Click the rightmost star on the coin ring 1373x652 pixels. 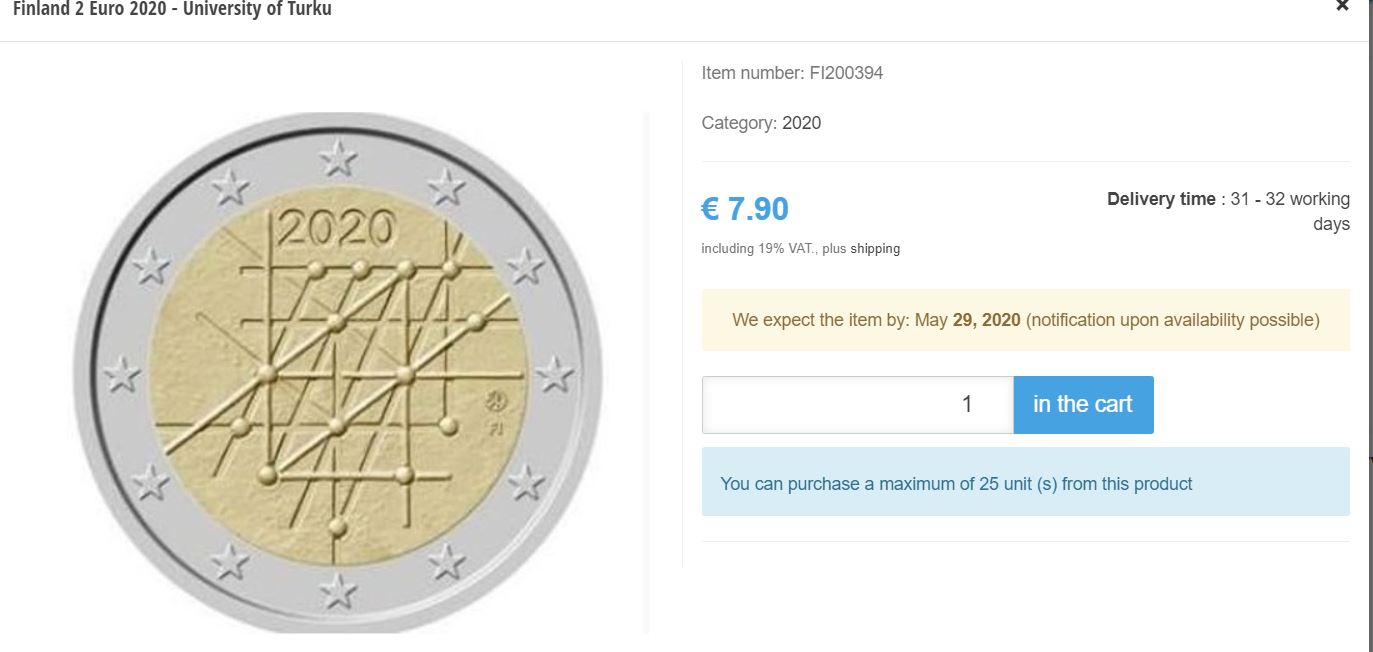point(554,375)
